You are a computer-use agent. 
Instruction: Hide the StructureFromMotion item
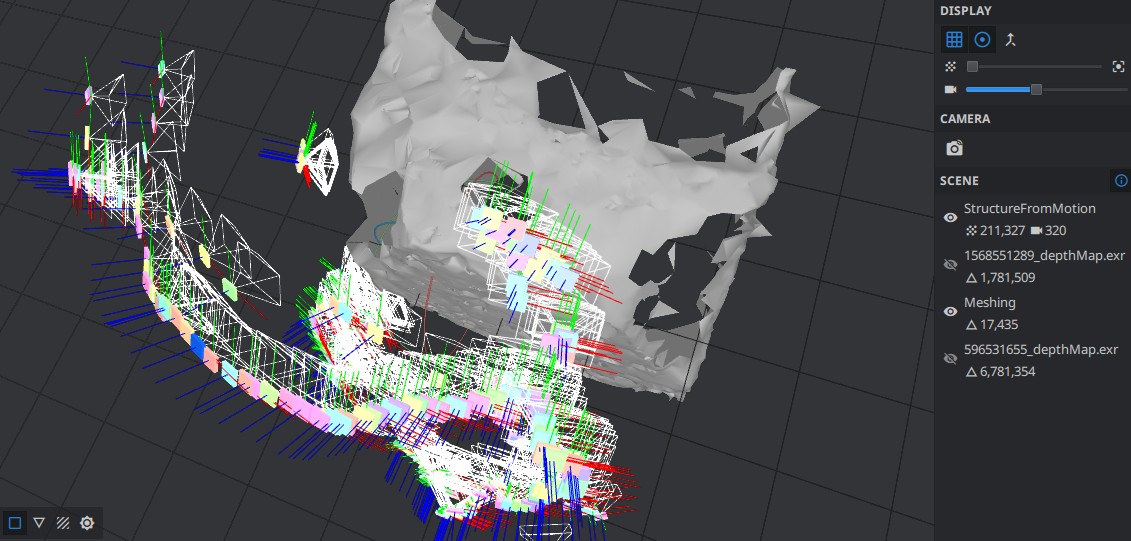pyautogui.click(x=951, y=217)
